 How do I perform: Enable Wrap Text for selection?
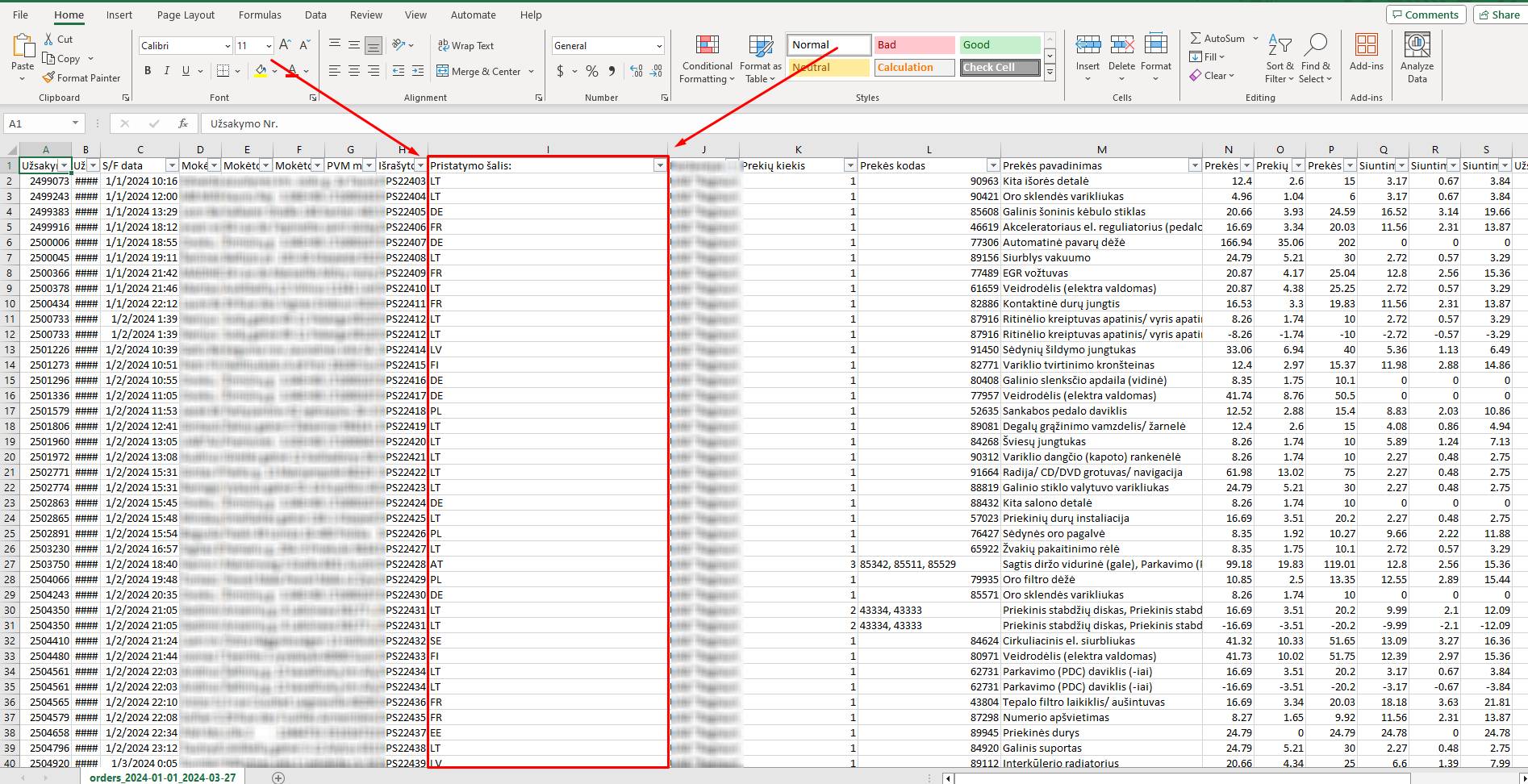[x=466, y=45]
